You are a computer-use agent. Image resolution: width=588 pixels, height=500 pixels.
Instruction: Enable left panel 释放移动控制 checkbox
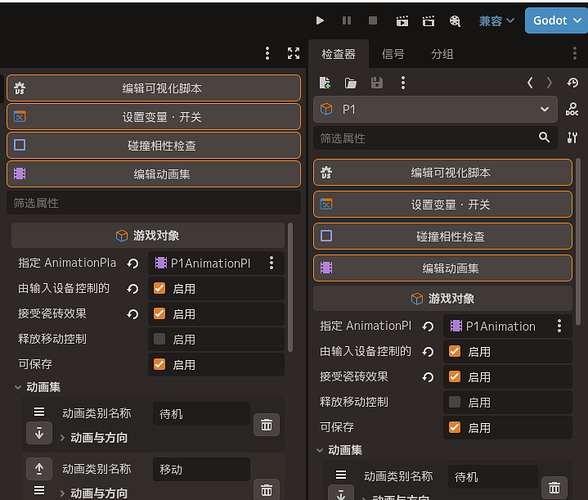point(160,339)
